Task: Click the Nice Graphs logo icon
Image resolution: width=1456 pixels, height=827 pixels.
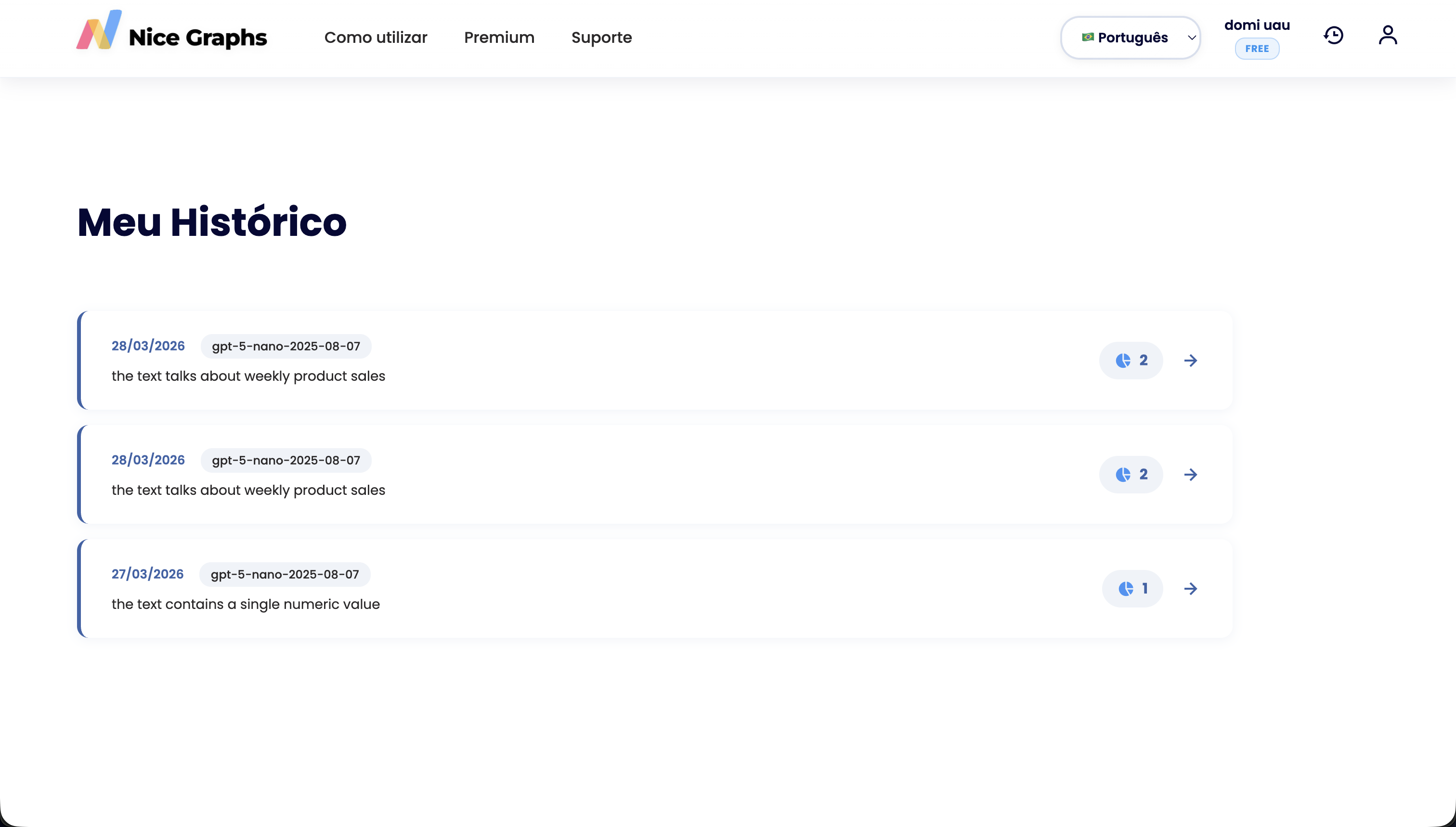Action: (99, 31)
